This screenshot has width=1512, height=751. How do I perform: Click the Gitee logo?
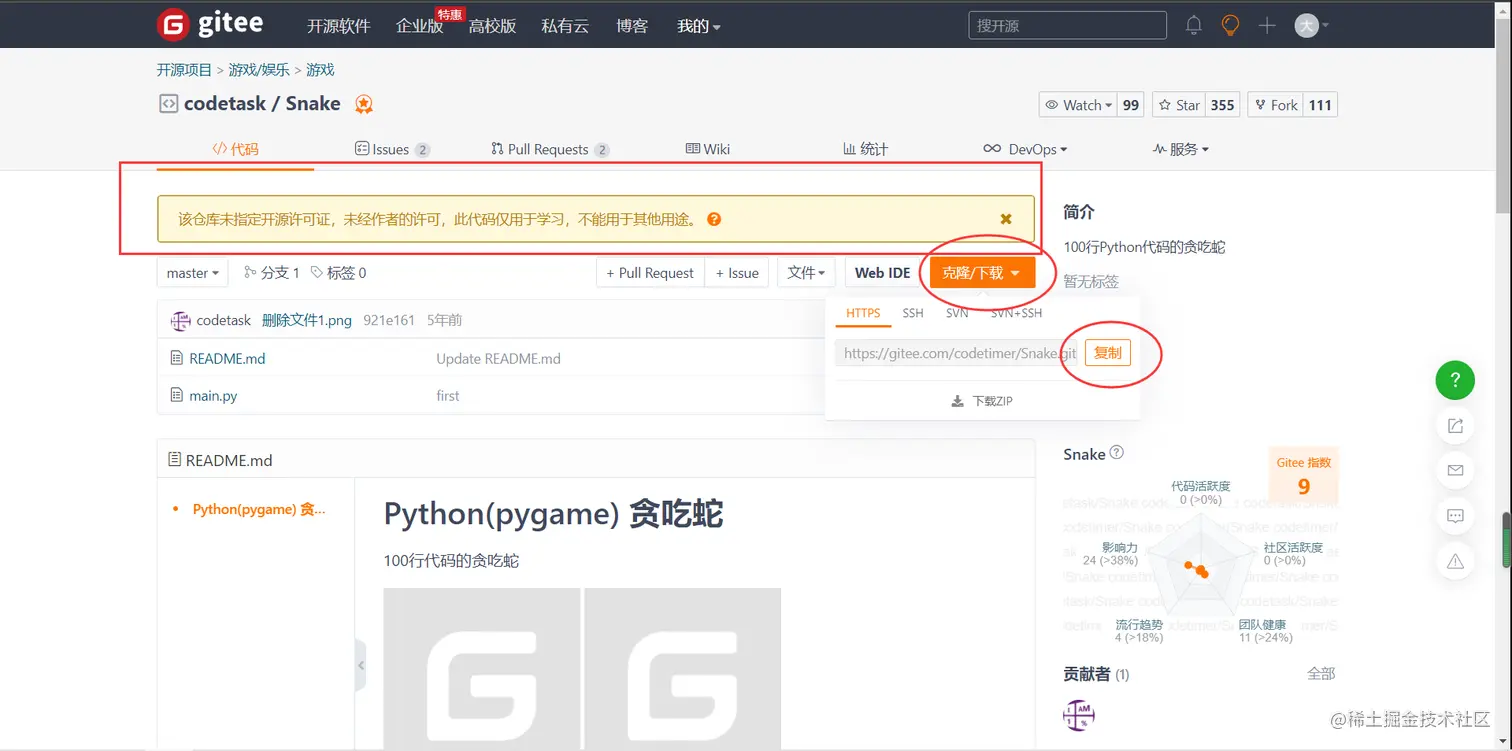(x=212, y=25)
